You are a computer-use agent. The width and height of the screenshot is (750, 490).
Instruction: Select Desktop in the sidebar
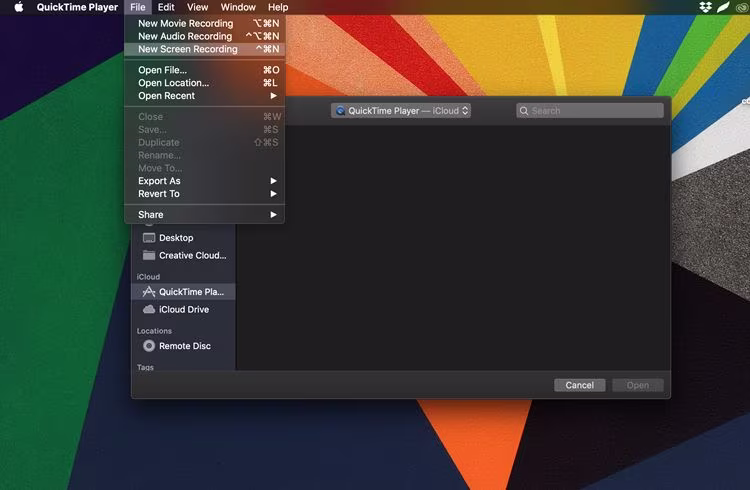click(183, 238)
